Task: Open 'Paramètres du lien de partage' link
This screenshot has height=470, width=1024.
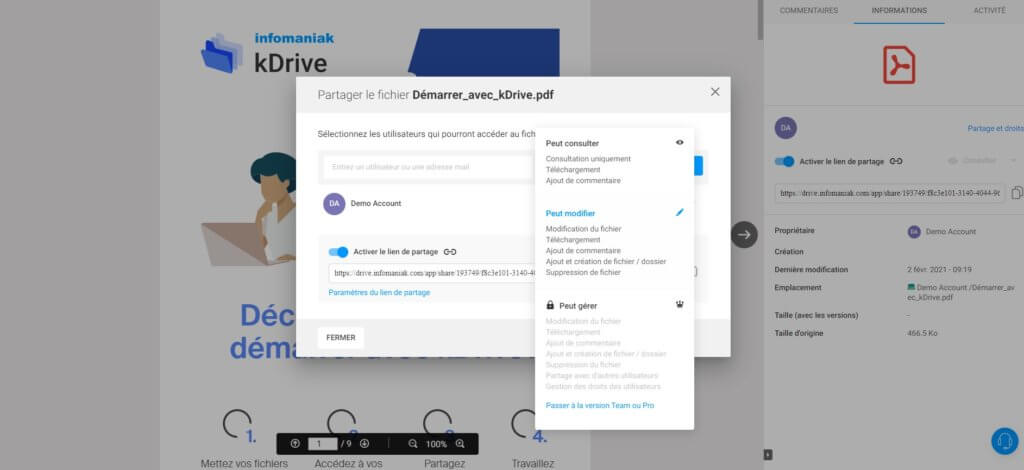Action: [379, 292]
